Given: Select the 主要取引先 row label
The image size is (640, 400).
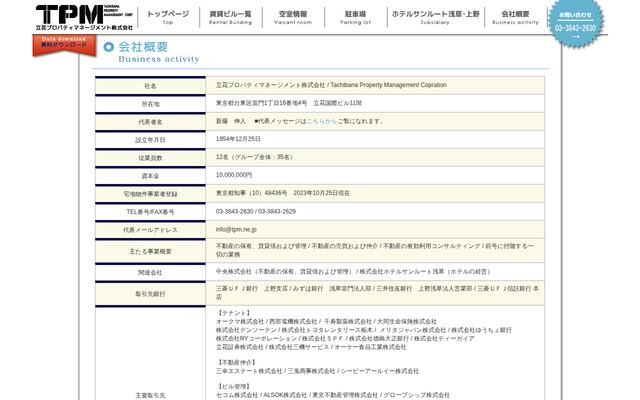Looking at the screenshot, I should tap(150, 396).
